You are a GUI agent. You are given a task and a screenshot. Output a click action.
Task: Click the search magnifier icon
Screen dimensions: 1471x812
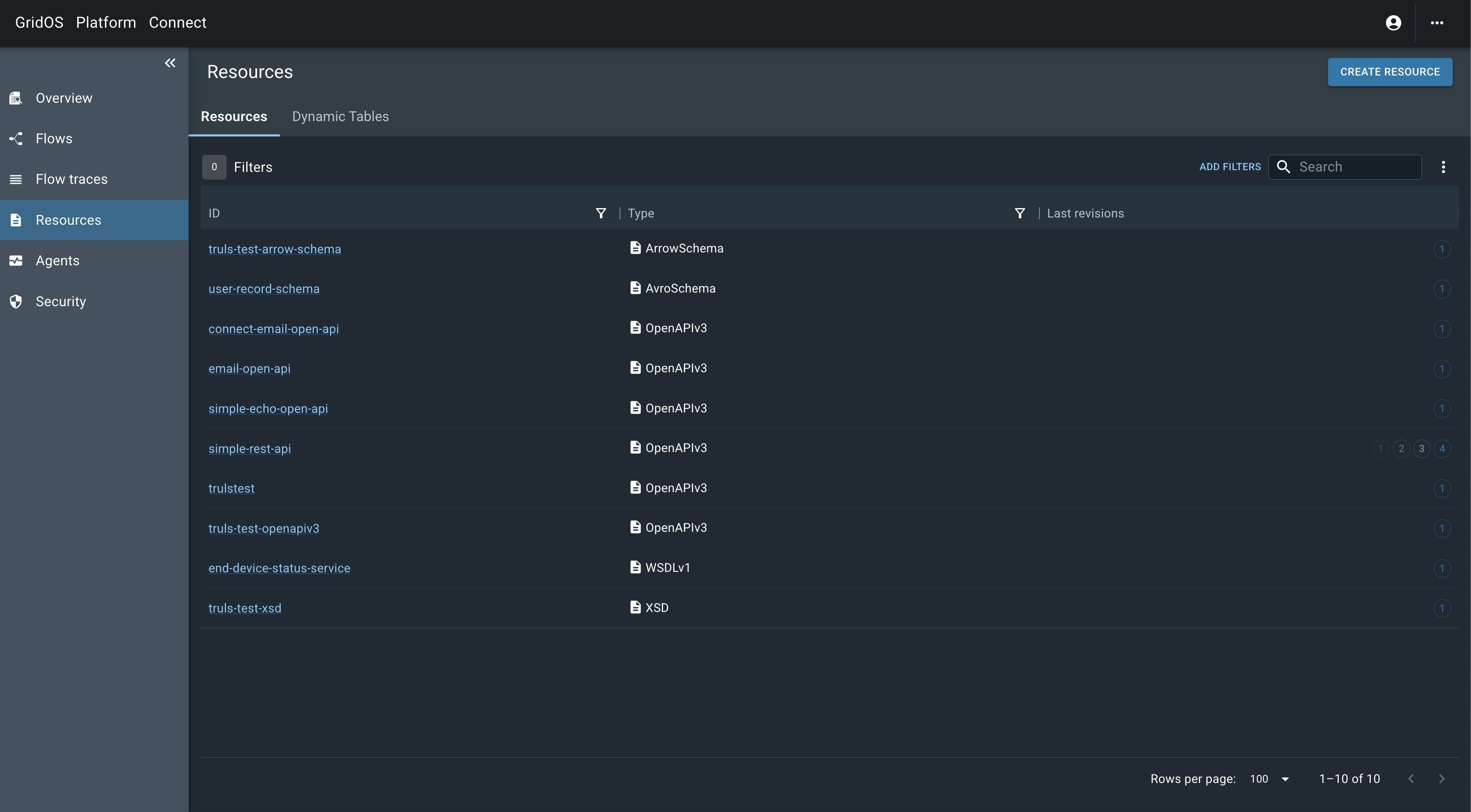click(1284, 167)
